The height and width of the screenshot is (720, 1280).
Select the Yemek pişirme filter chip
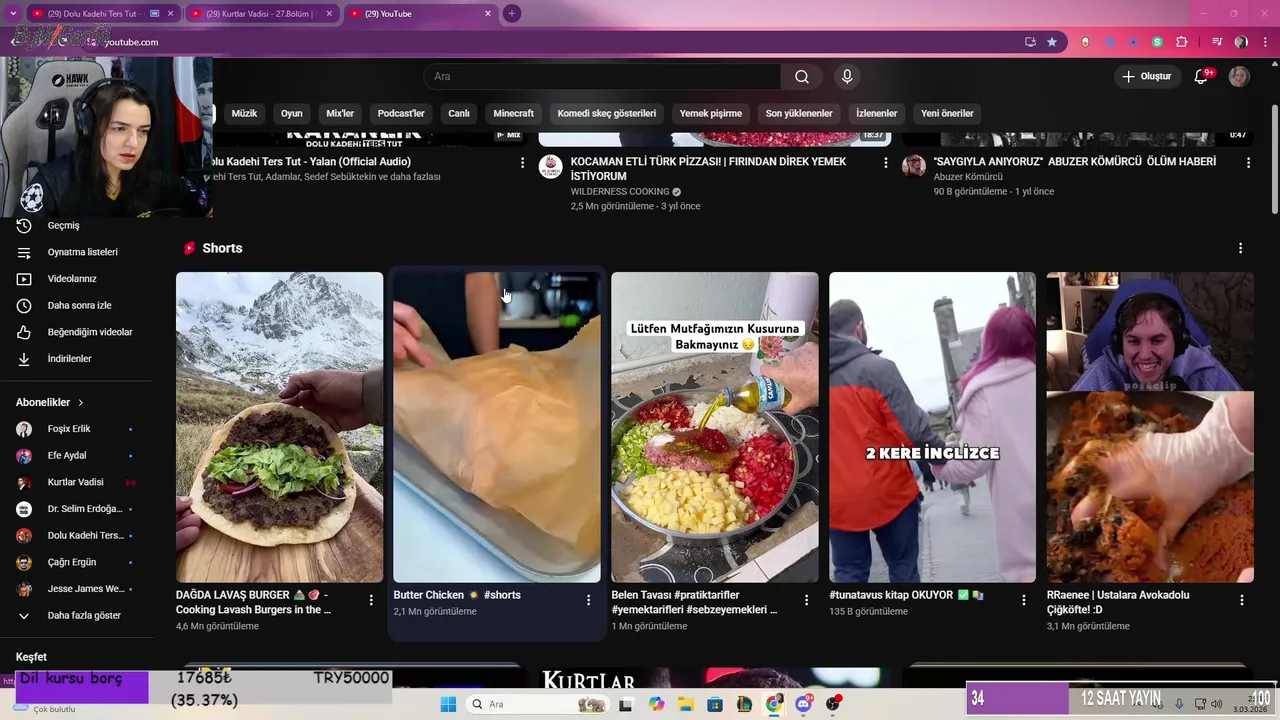pyautogui.click(x=711, y=113)
